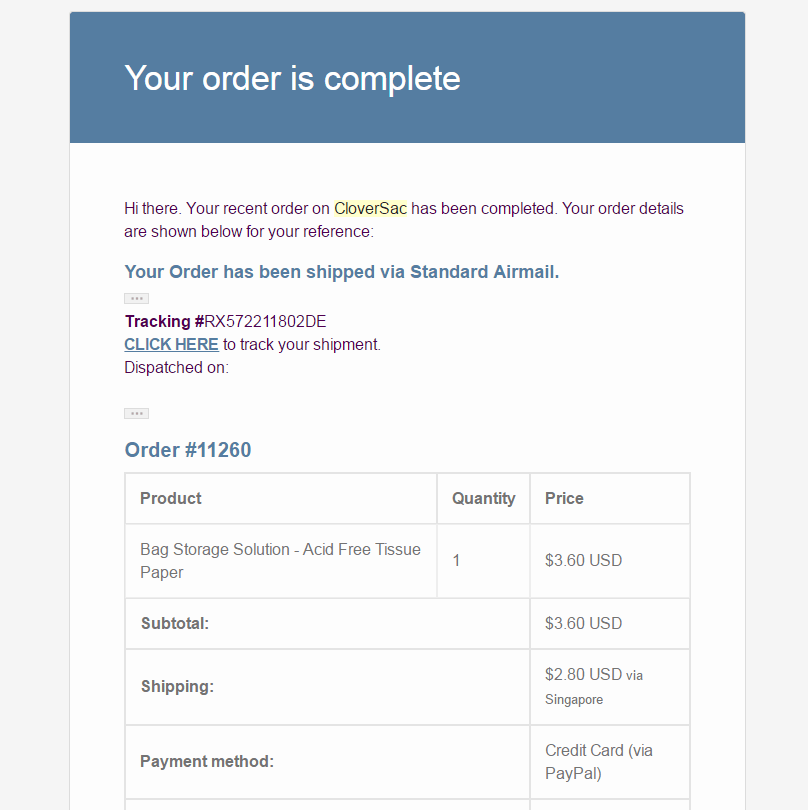This screenshot has height=810, width=808.
Task: Click the 'Your order is complete' banner title
Action: 292,78
